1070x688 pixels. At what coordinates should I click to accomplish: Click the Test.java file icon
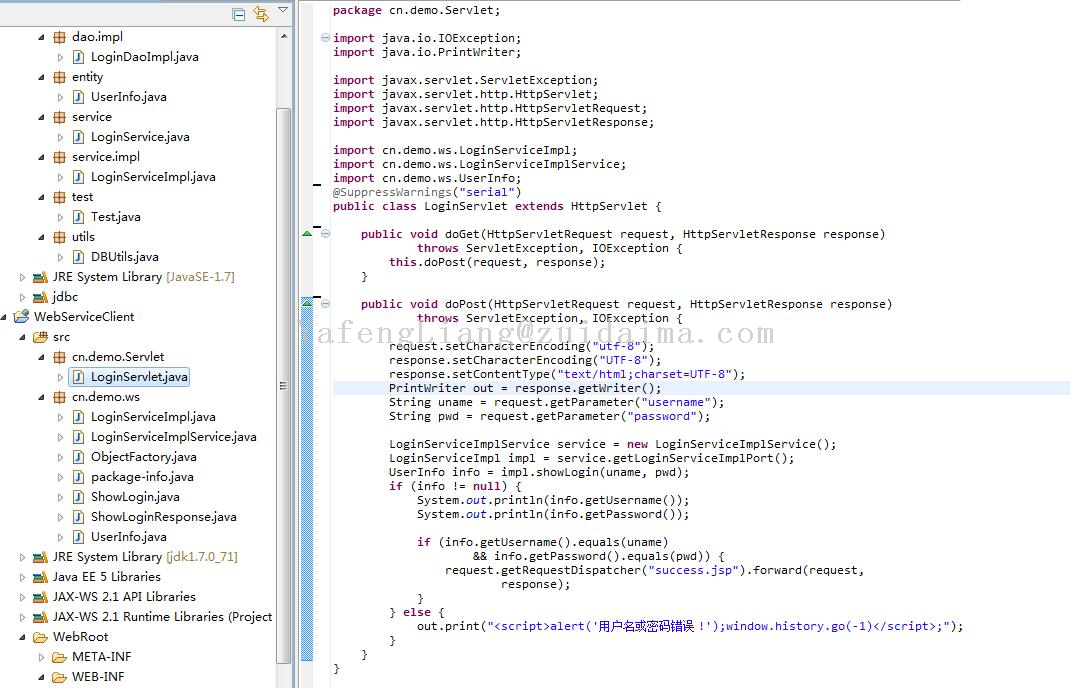pyautogui.click(x=78, y=217)
